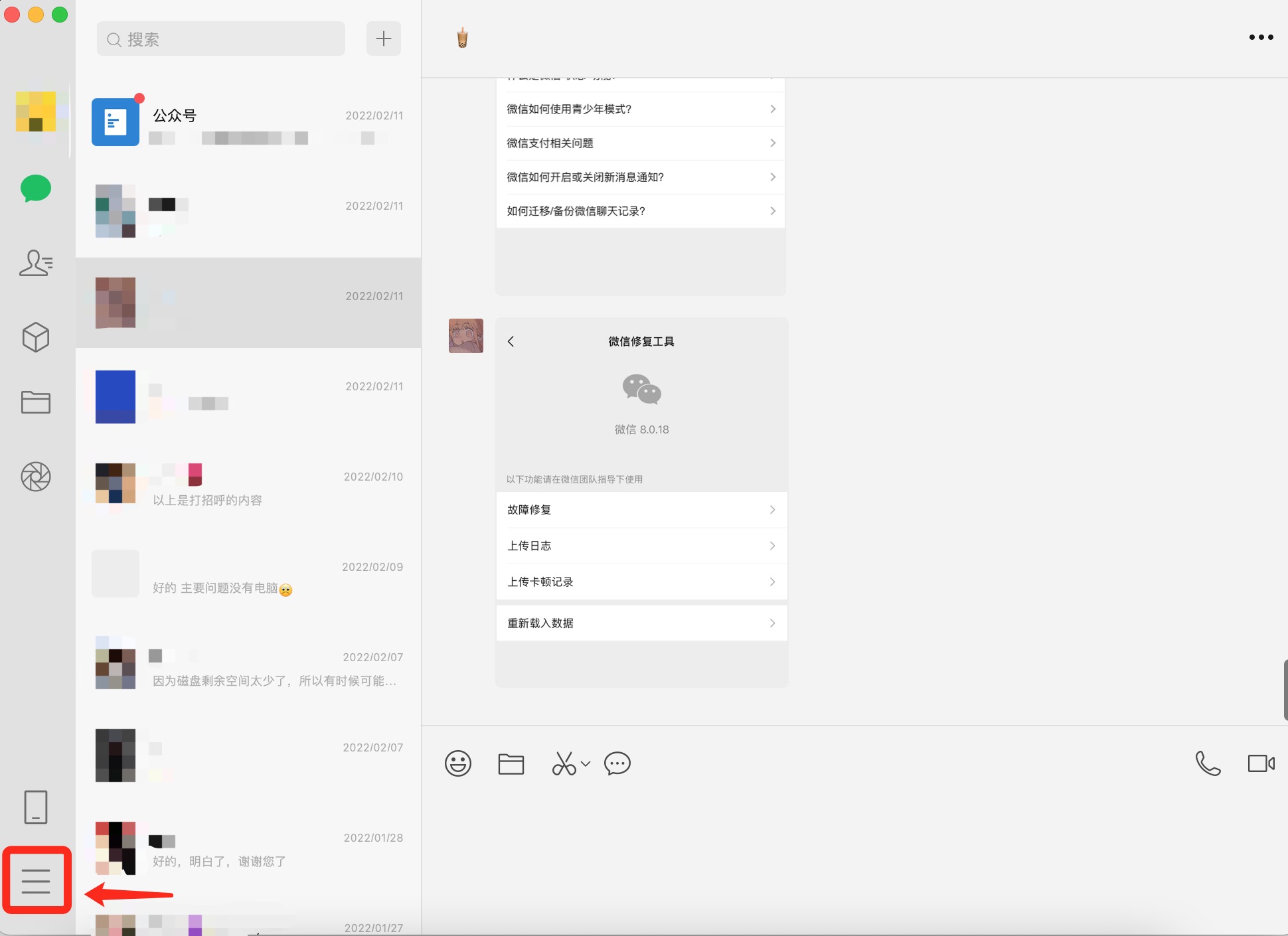1288x936 pixels.
Task: Open chat history bubble icon
Action: 617,763
